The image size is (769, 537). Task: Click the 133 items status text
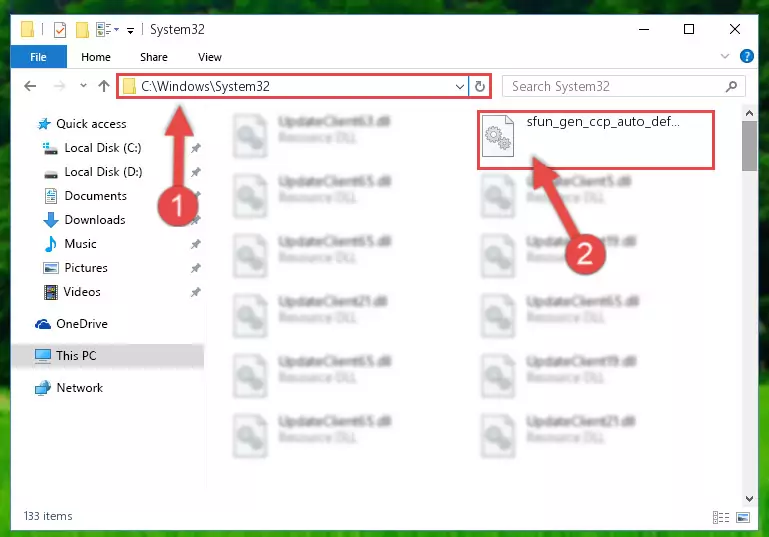(48, 516)
